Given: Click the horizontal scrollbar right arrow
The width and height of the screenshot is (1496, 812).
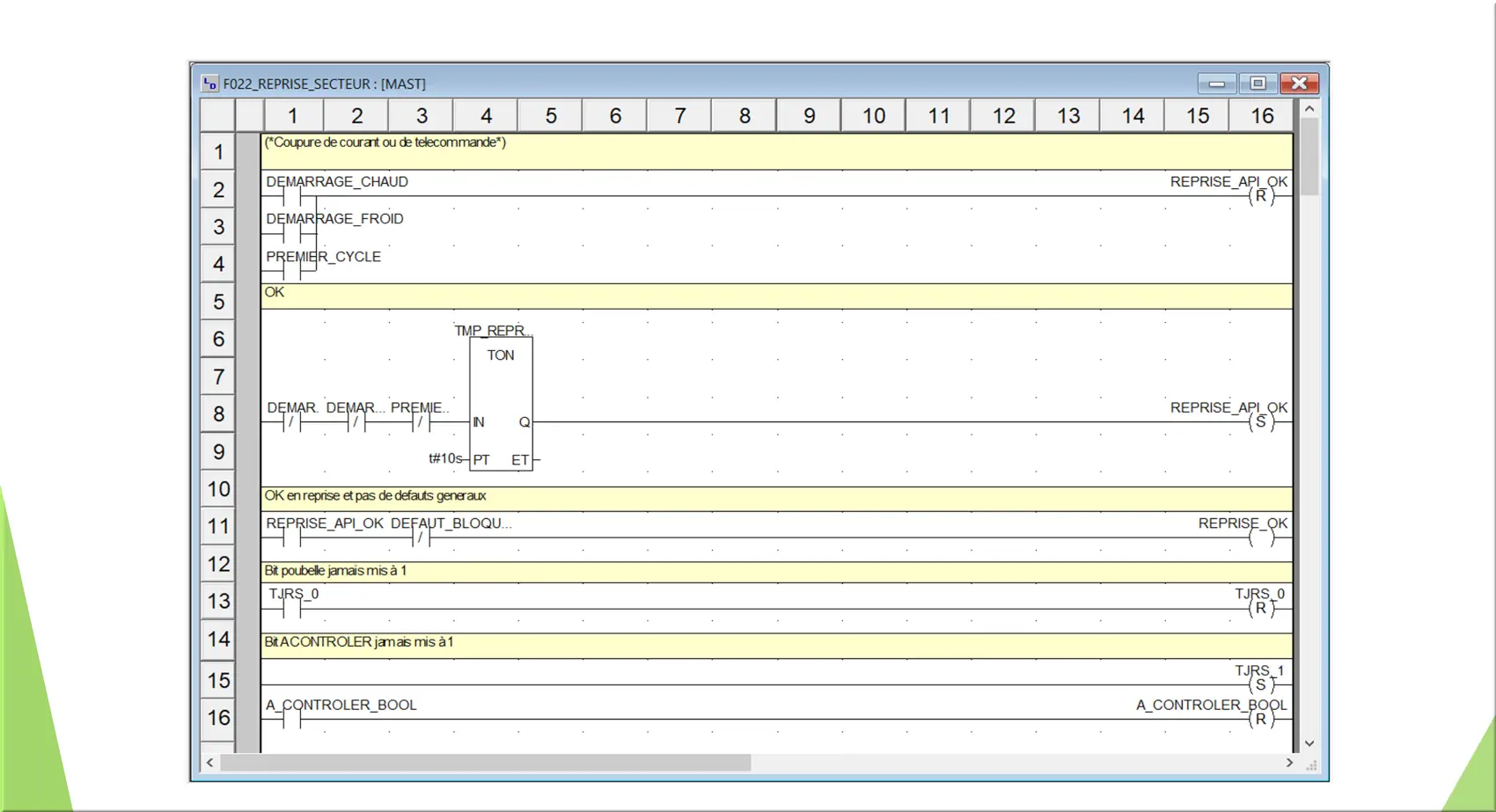Looking at the screenshot, I should tap(1289, 763).
